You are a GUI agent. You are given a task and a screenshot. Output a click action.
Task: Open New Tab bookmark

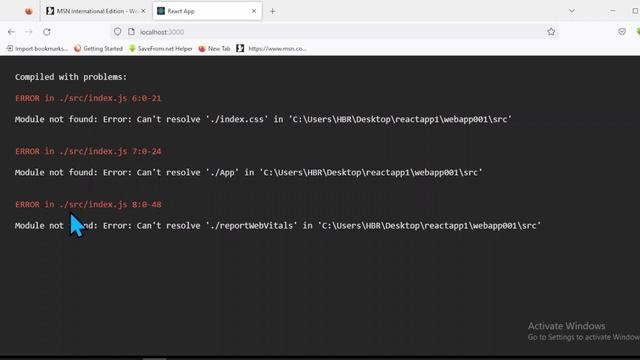click(214, 49)
